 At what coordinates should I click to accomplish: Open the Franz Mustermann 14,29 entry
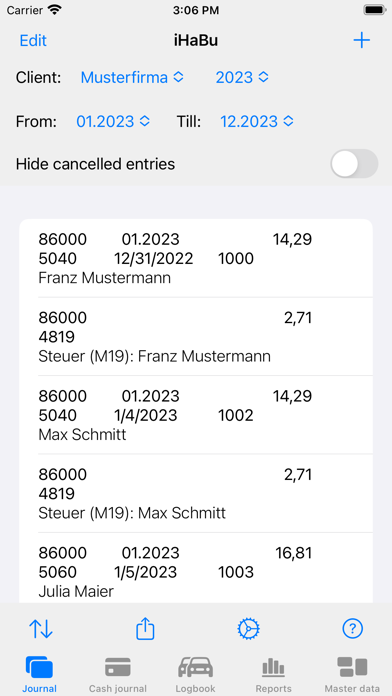pyautogui.click(x=196, y=258)
